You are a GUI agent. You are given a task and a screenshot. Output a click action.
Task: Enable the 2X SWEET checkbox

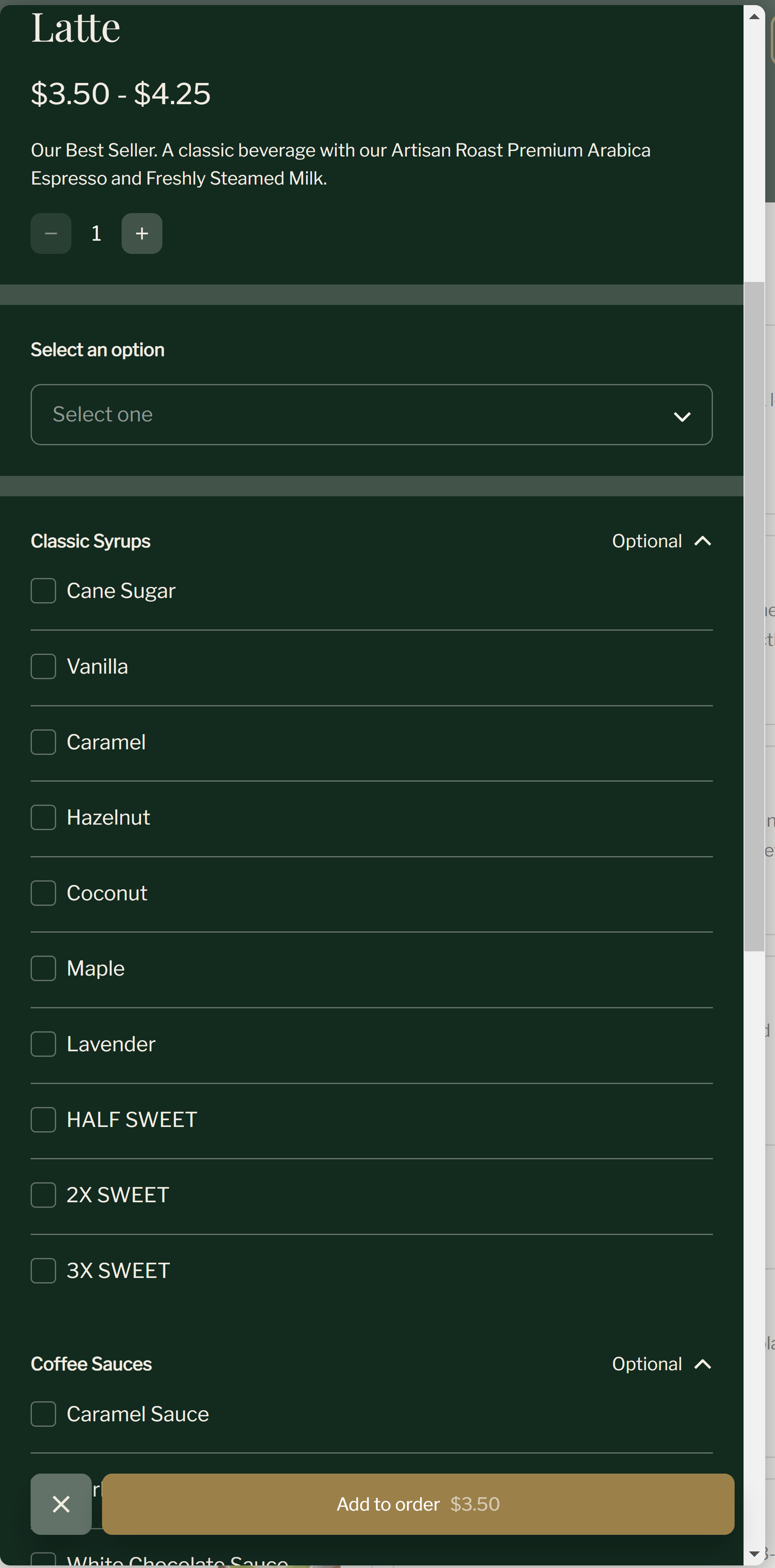(x=43, y=1194)
